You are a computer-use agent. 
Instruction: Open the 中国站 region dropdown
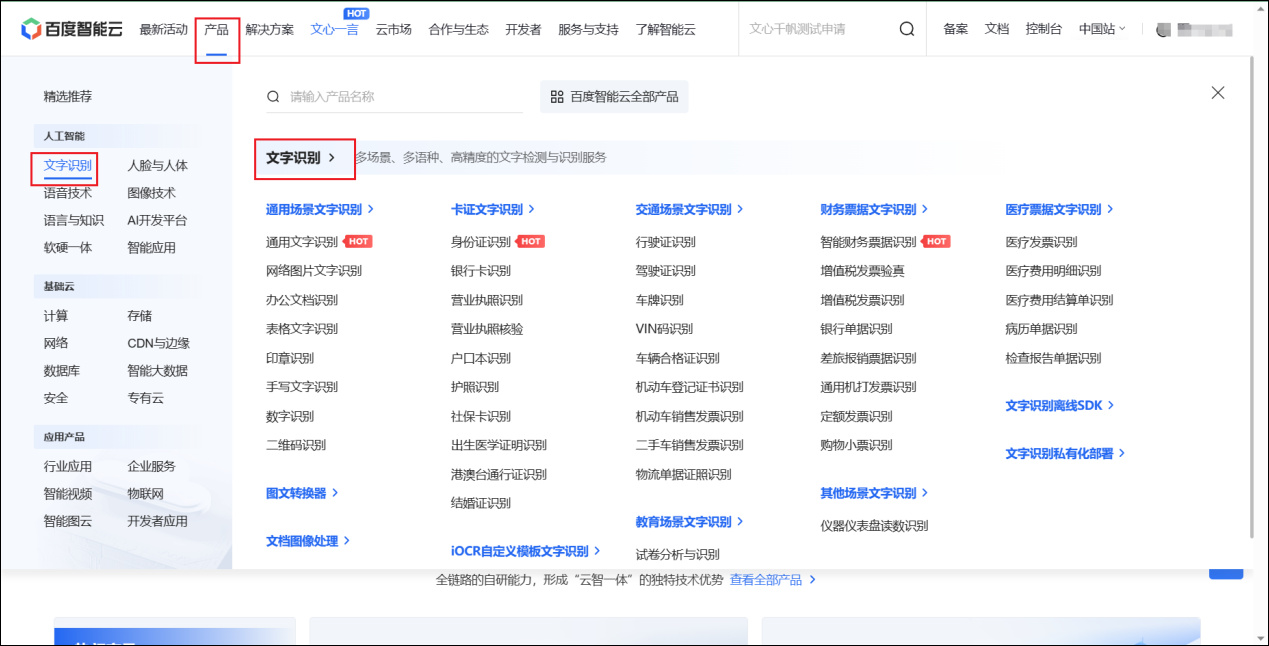click(1102, 29)
